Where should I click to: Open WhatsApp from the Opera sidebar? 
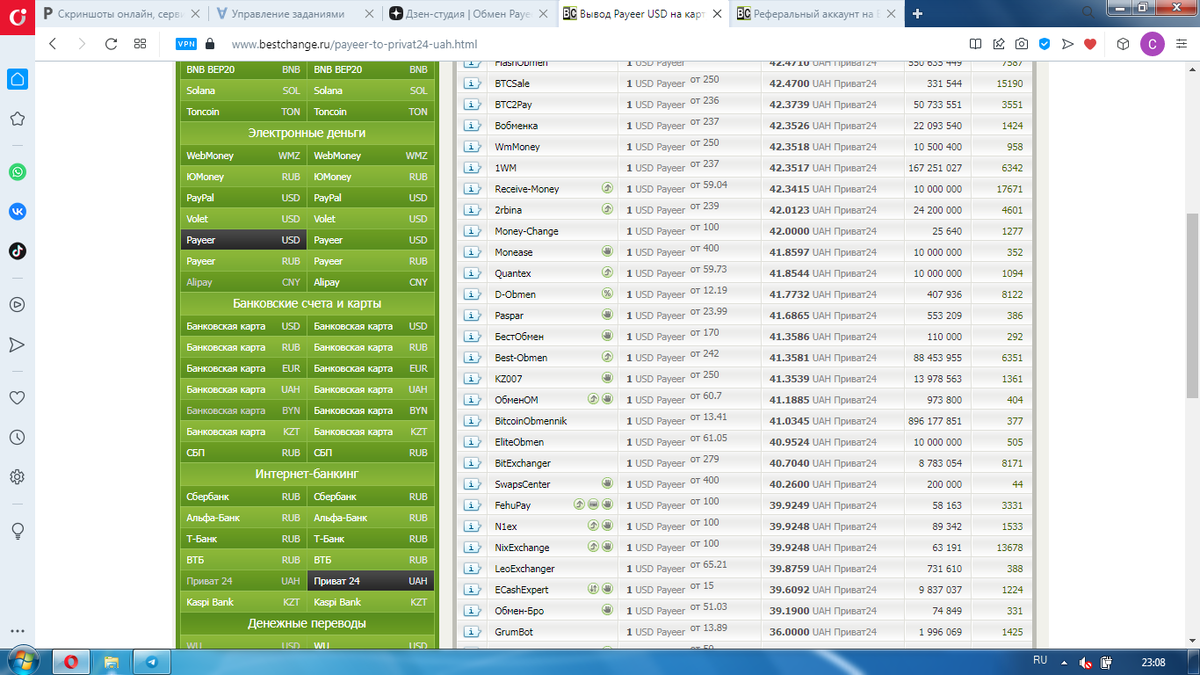tap(17, 172)
